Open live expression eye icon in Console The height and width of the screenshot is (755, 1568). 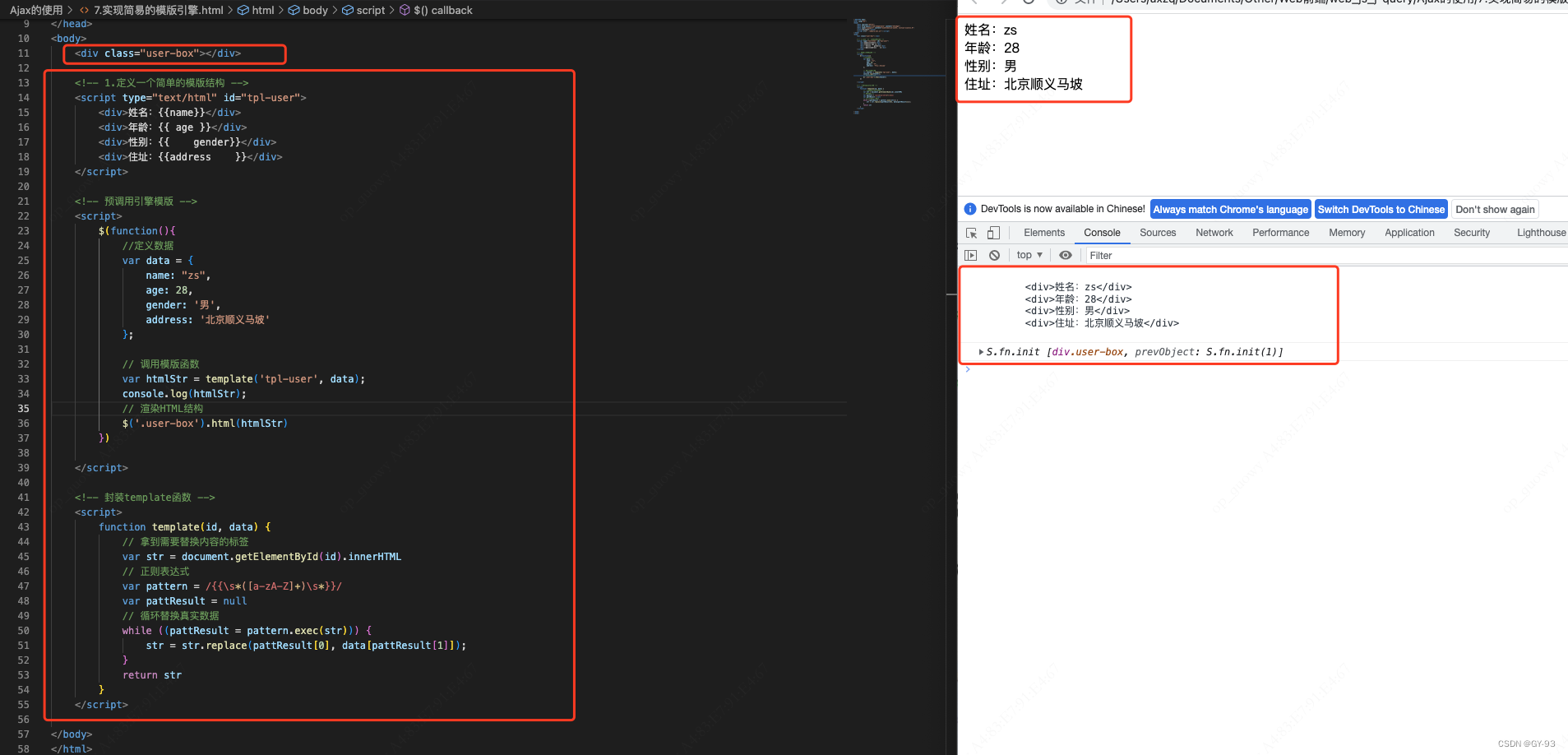1066,255
